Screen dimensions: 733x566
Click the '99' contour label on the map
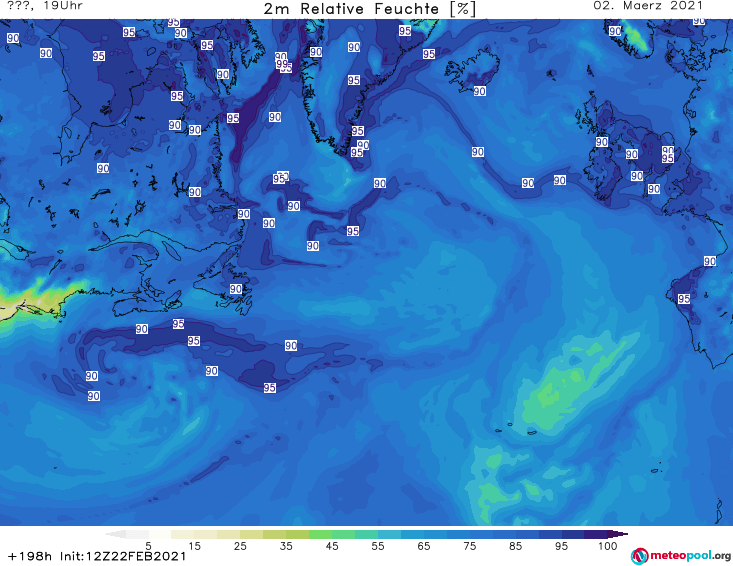[281, 64]
